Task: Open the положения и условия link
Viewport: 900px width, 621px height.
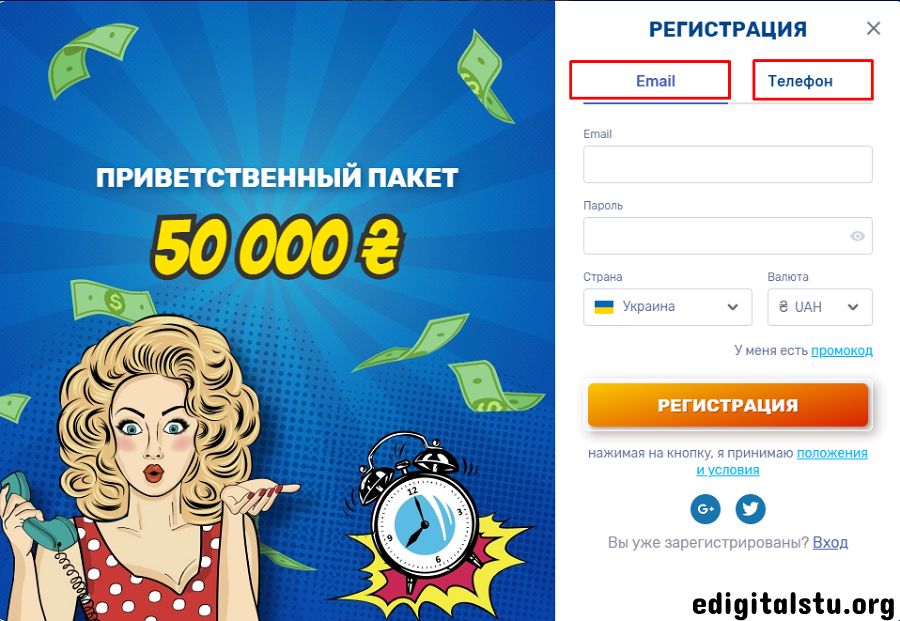Action: coord(782,461)
